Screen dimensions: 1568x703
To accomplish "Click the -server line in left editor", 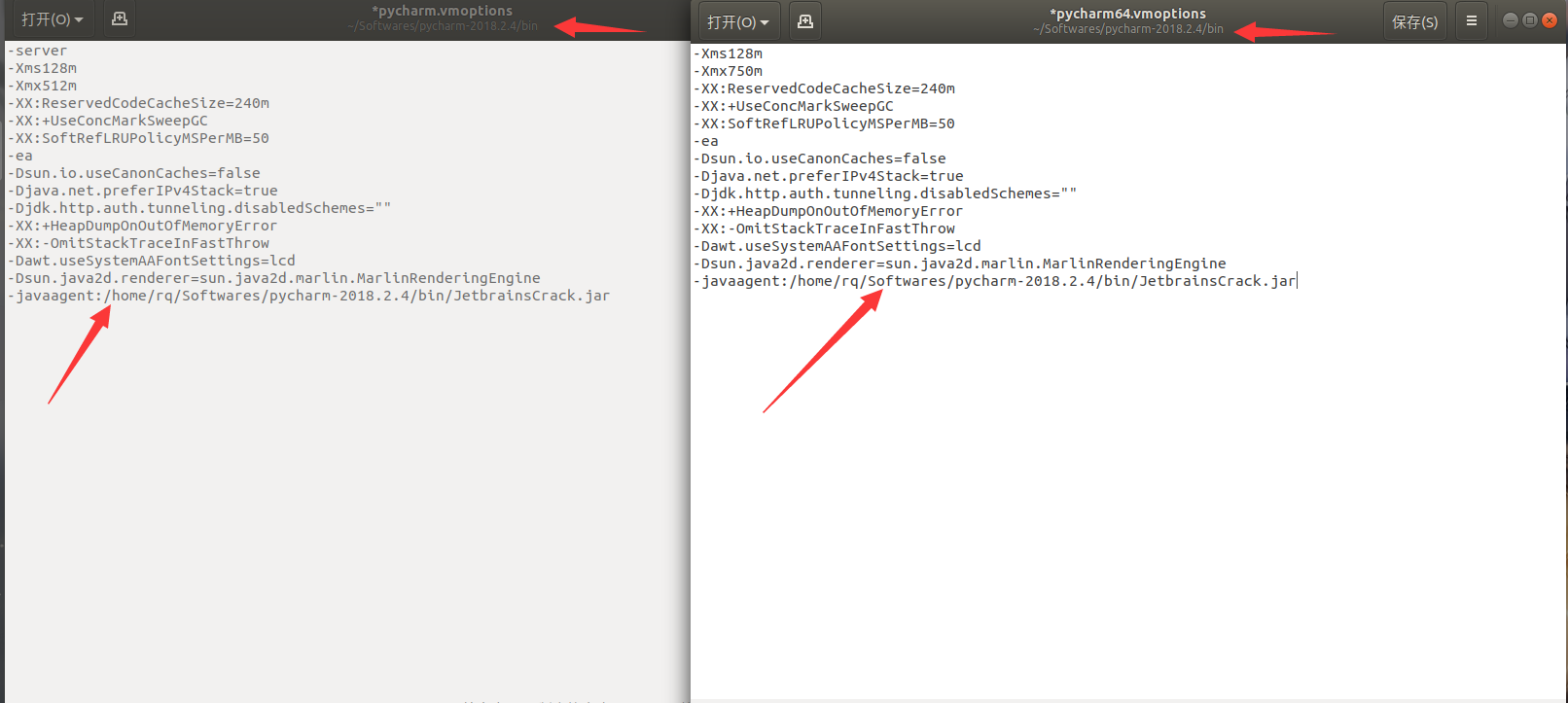I will tap(38, 51).
